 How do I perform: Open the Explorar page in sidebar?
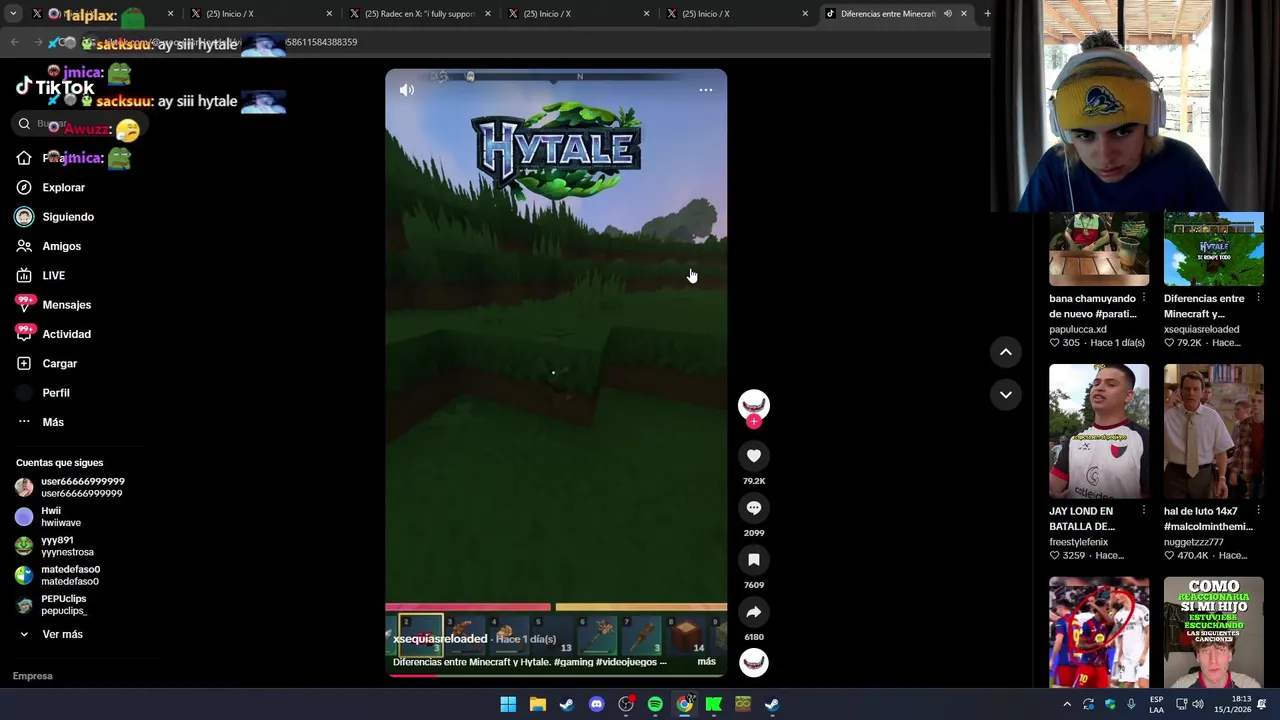point(51,187)
